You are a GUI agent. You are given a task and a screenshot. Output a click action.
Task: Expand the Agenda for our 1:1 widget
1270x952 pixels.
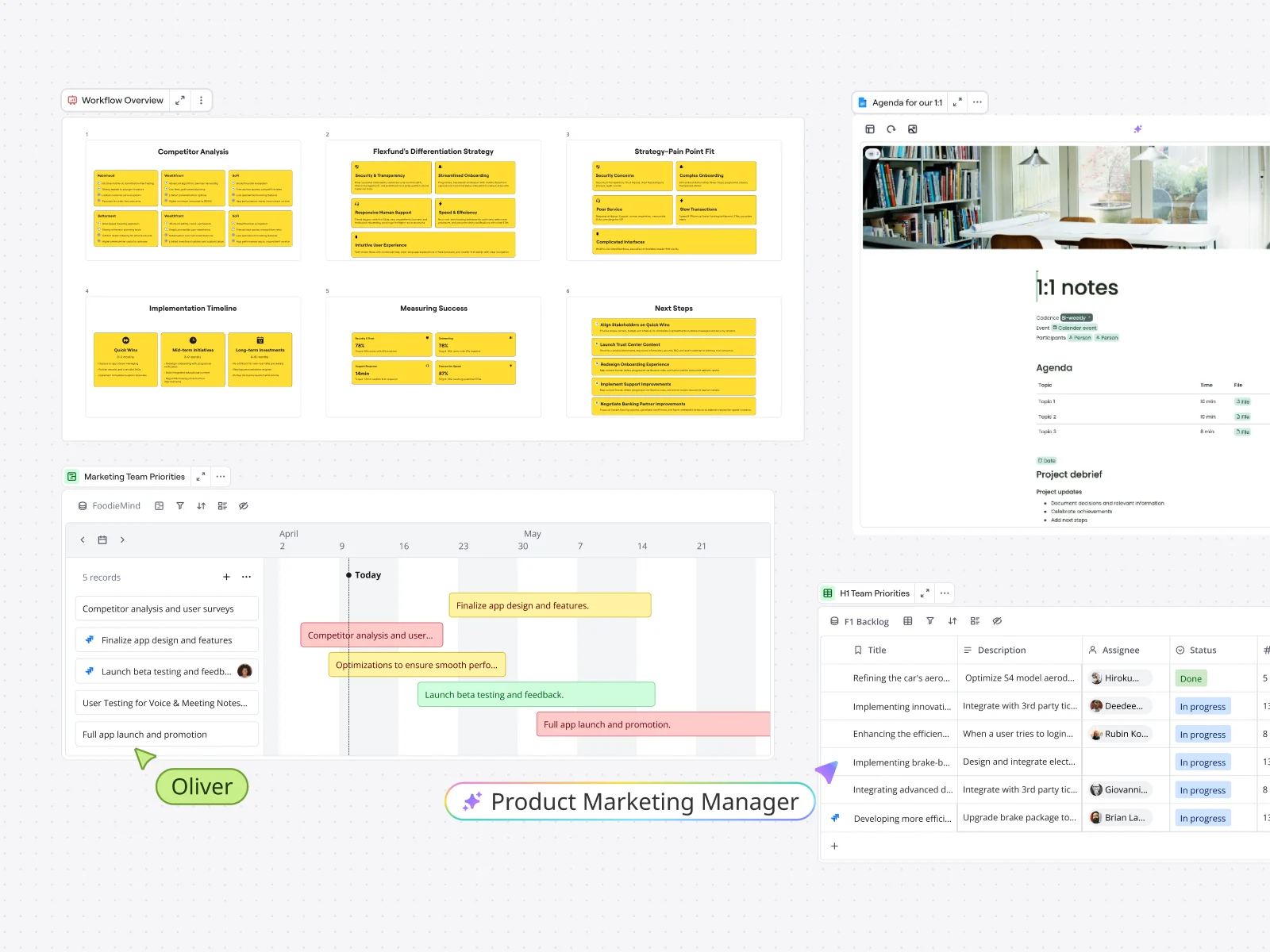coord(957,102)
